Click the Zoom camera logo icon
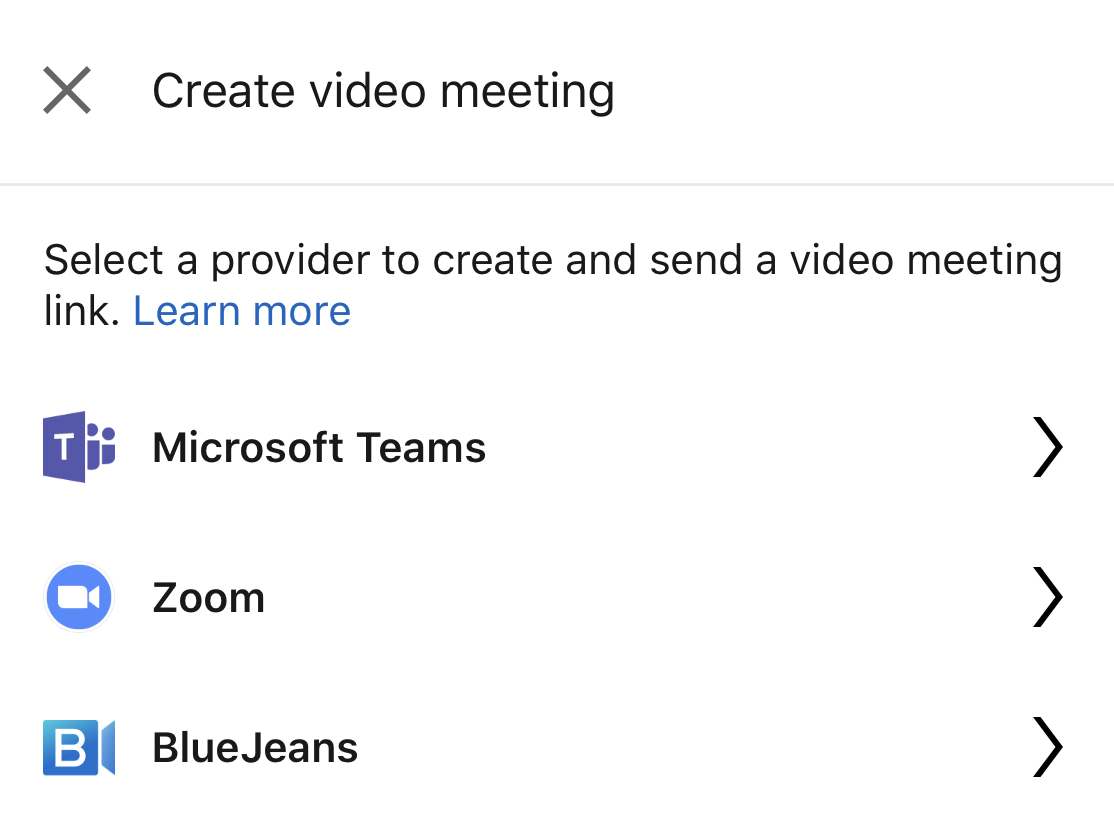 click(79, 597)
